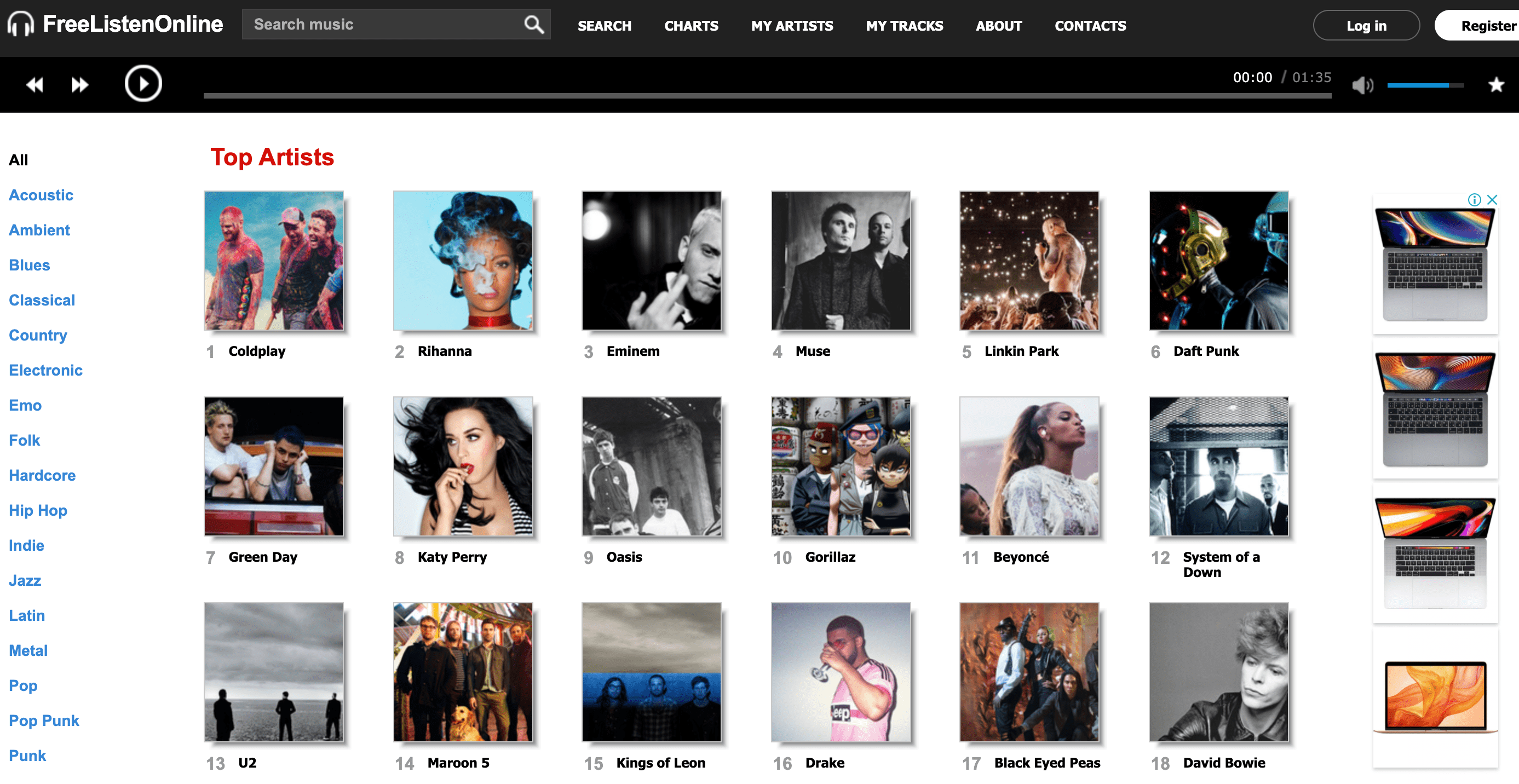This screenshot has width=1519, height=784.
Task: Click the fast-forward playback icon
Action: click(x=80, y=83)
